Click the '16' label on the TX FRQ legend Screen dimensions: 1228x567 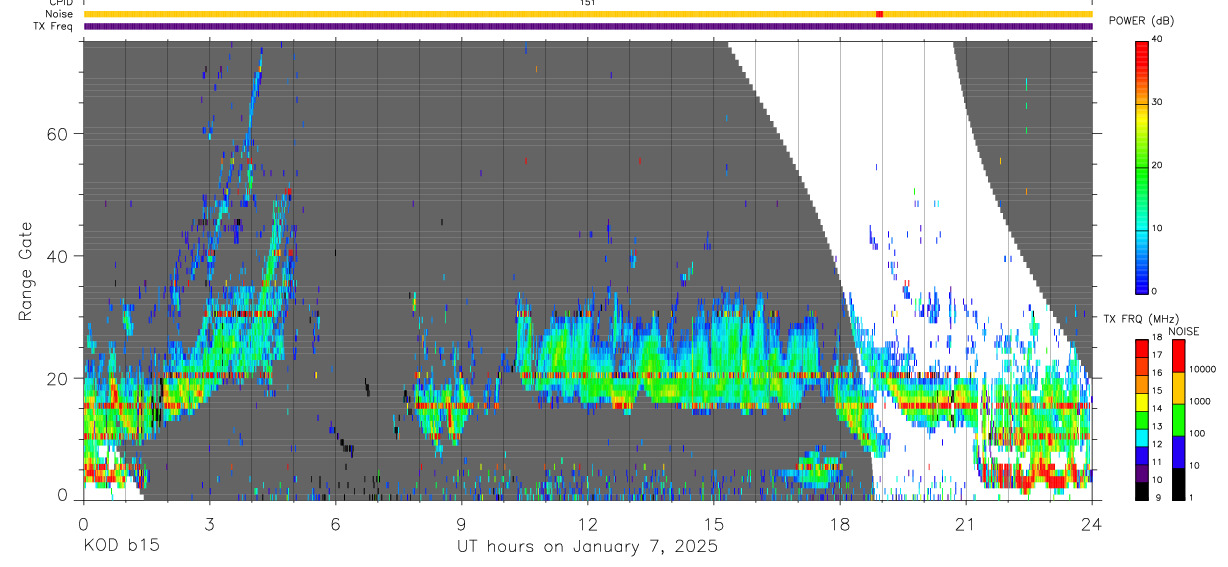pyautogui.click(x=1158, y=373)
